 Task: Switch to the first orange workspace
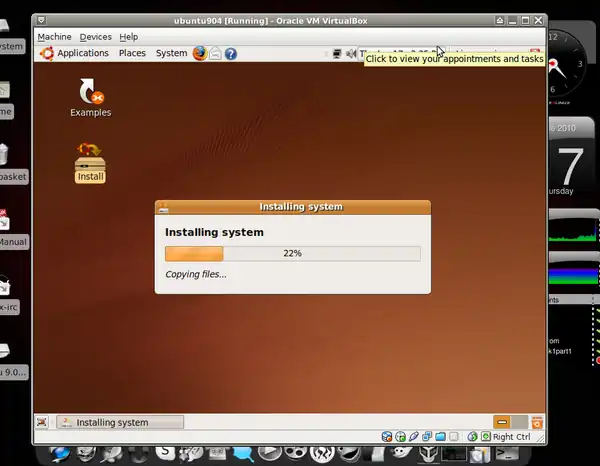pyautogui.click(x=502, y=422)
